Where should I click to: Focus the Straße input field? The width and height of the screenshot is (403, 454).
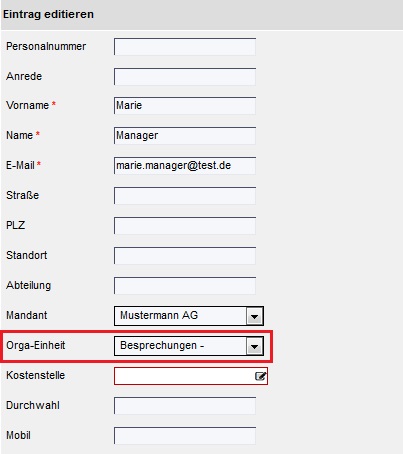pyautogui.click(x=185, y=196)
